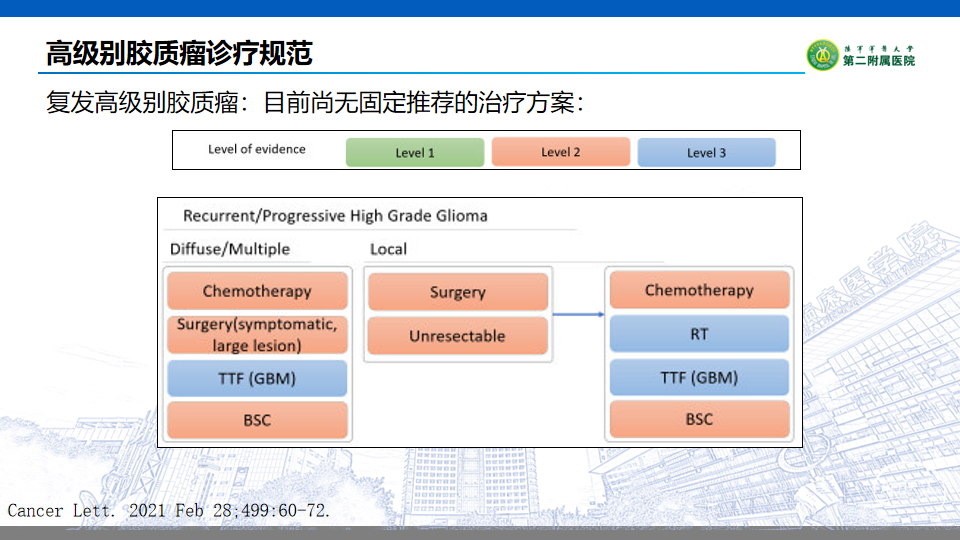Select BSC box under Diffuse/Multiple
The image size is (960, 540).
tap(257, 420)
